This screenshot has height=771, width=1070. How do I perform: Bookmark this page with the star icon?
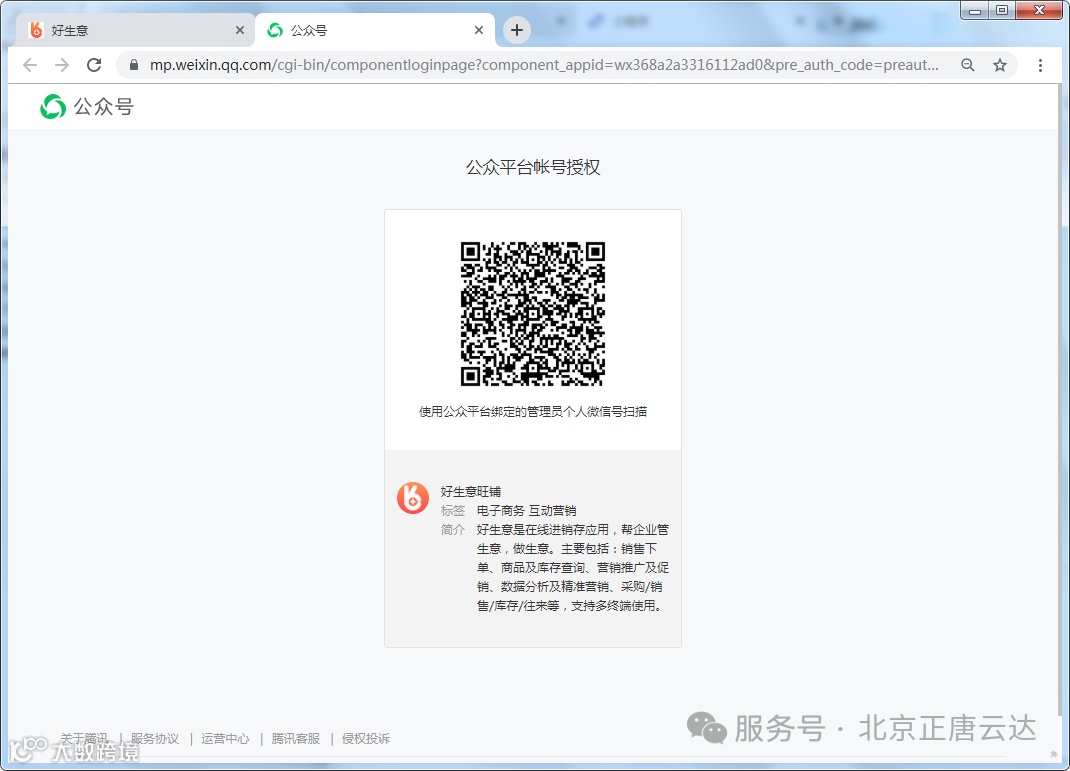(x=1000, y=65)
